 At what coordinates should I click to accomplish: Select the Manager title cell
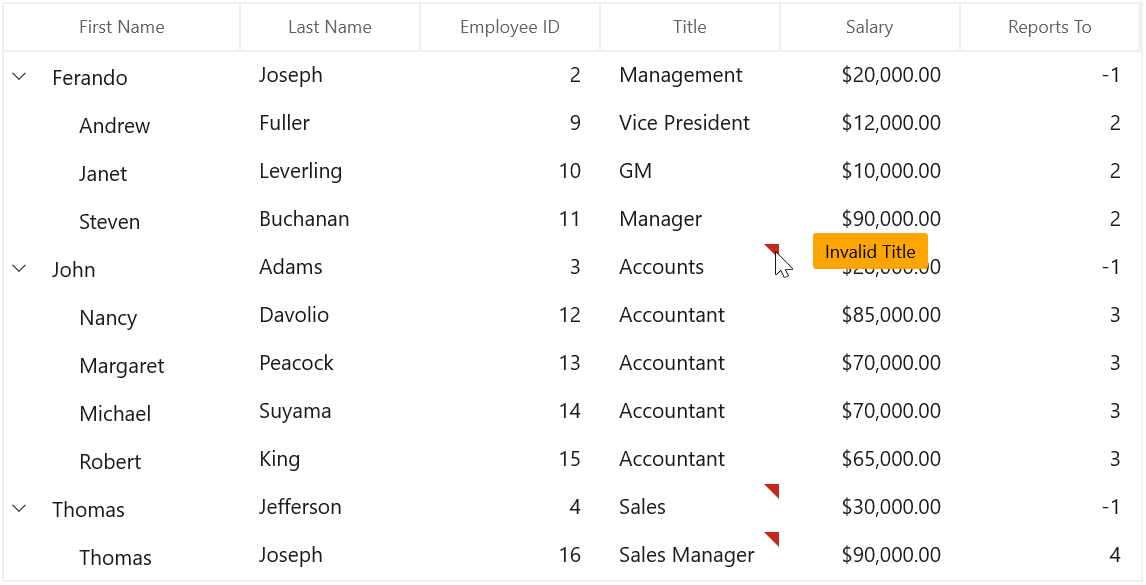690,219
